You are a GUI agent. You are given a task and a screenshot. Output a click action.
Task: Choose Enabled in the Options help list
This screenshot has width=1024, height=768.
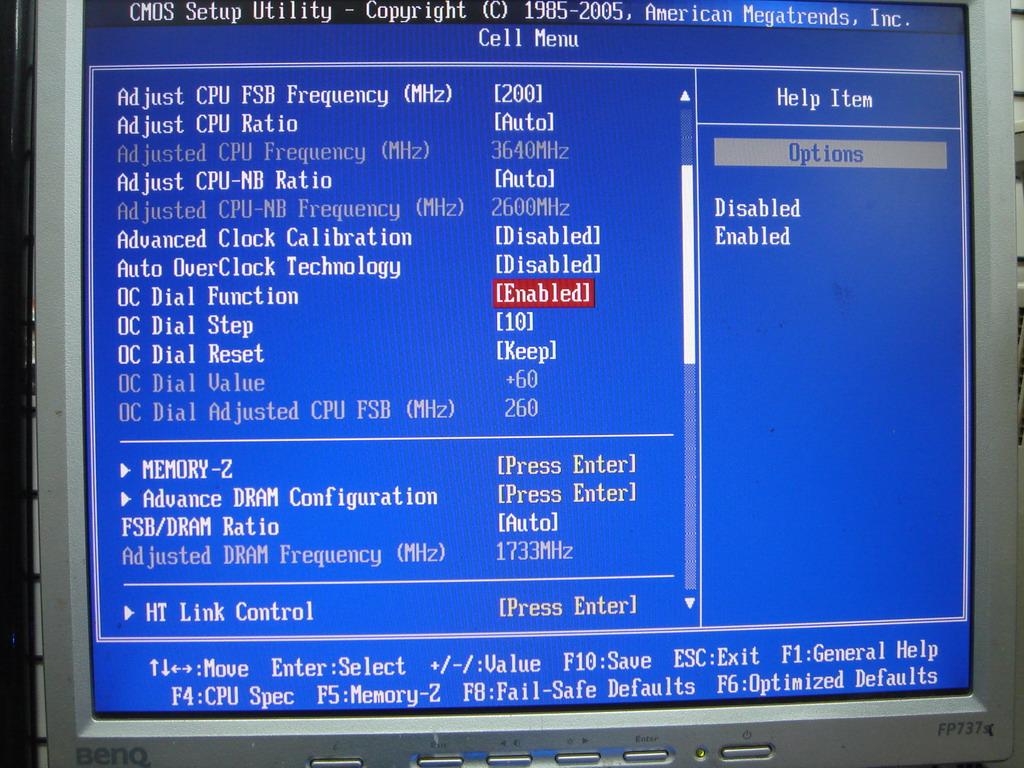click(x=752, y=236)
